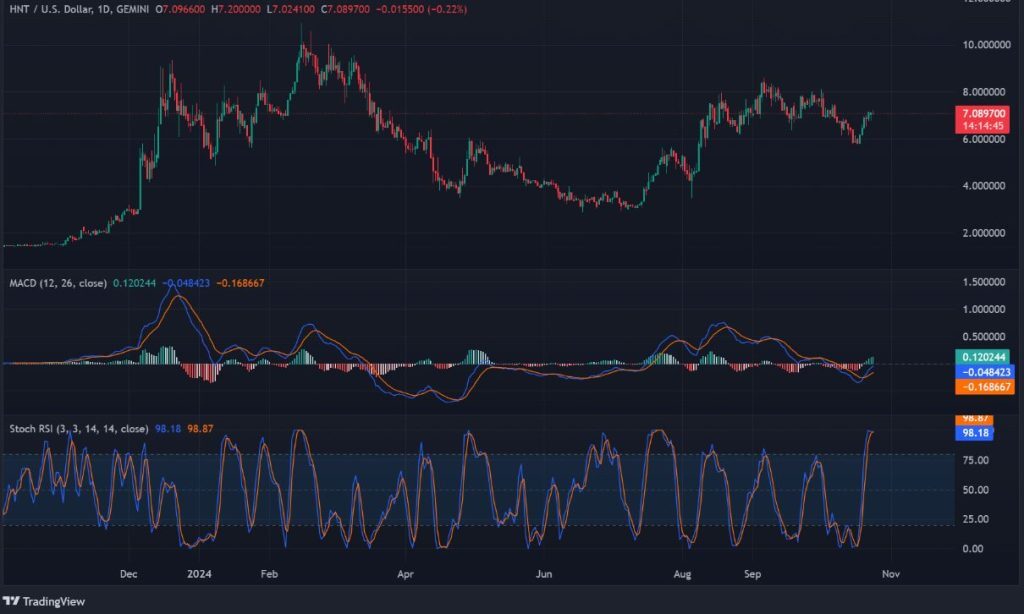
Task: Click the red 7.089700 current price tag
Action: (x=982, y=114)
